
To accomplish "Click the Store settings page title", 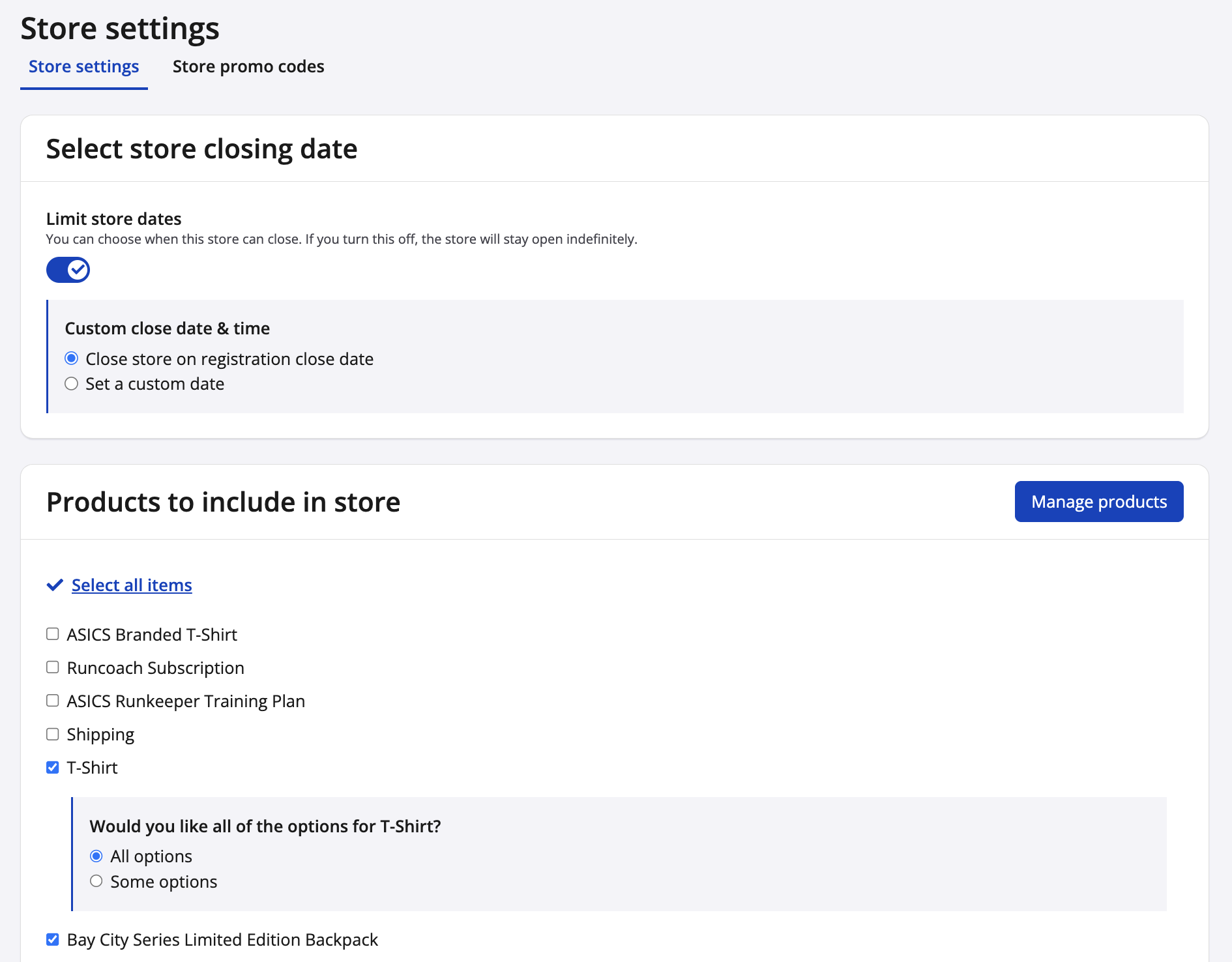I will coord(120,29).
